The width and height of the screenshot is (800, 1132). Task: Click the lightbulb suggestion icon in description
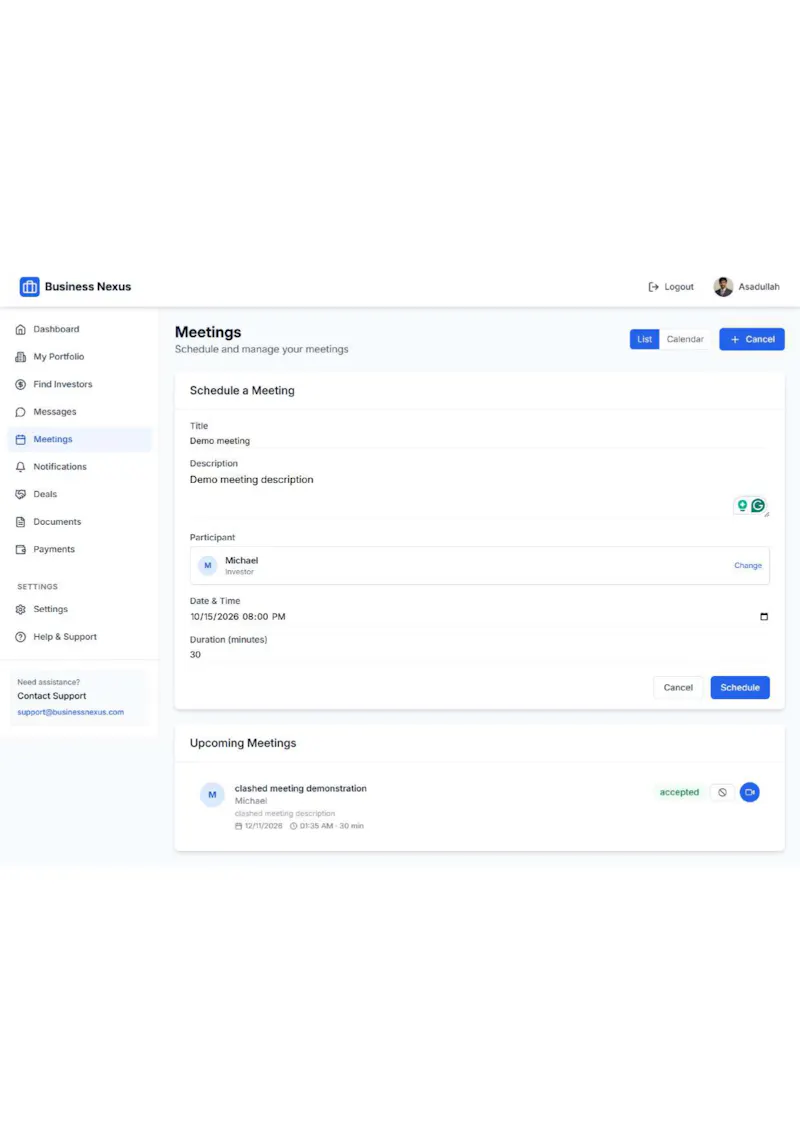click(x=742, y=505)
